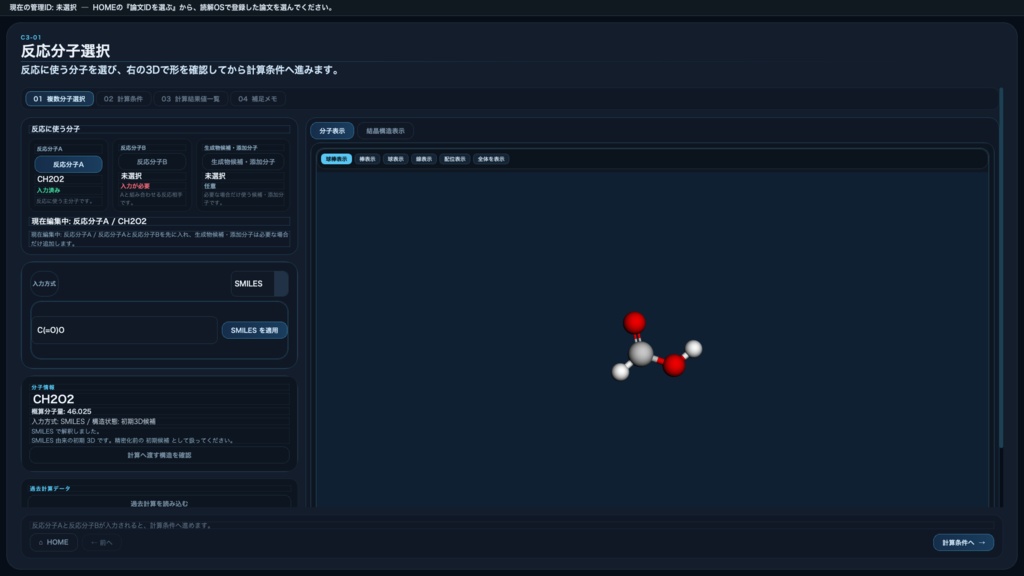Click the hydroxyl red oxygen atom
Screen dimensions: 1024x576
674,365
